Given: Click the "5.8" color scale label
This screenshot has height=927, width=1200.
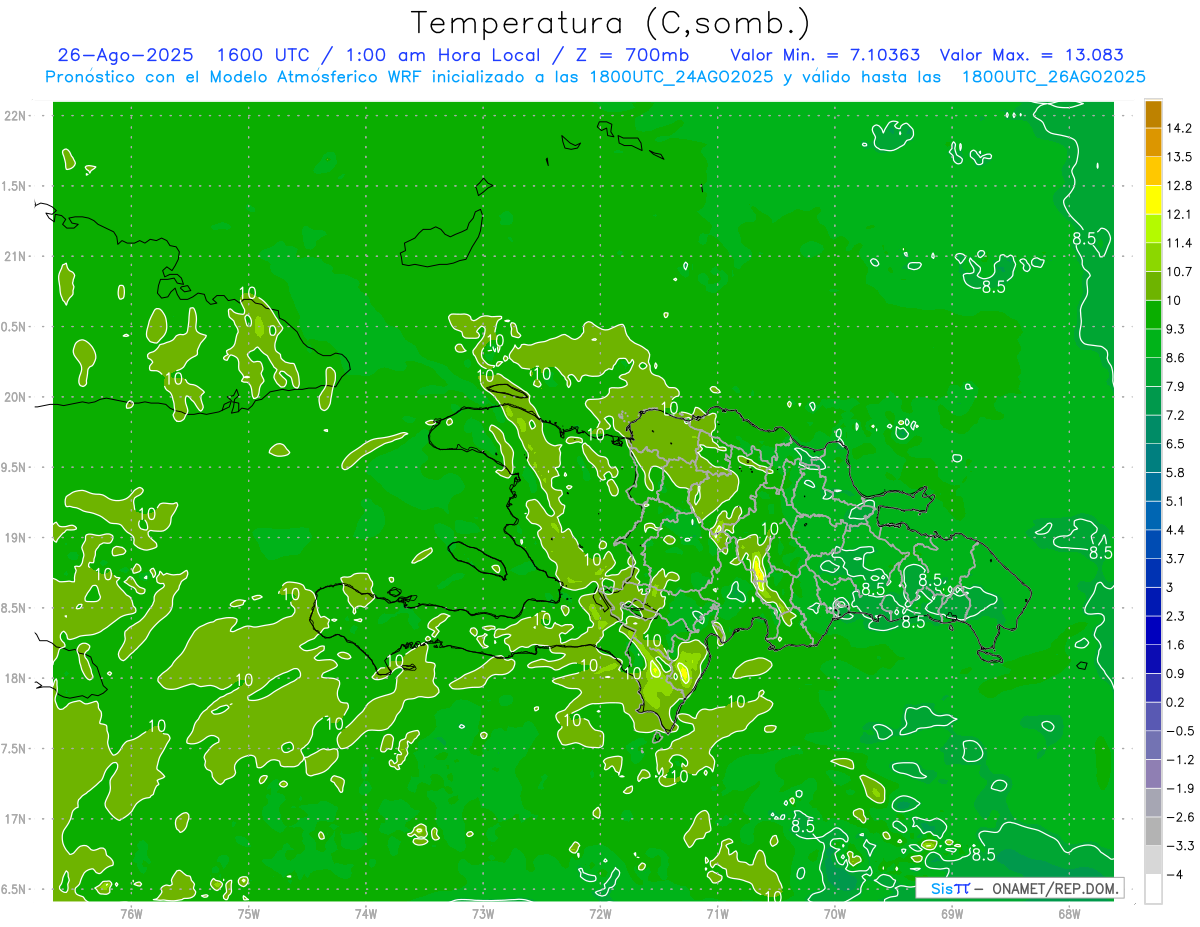Looking at the screenshot, I should 1176,473.
